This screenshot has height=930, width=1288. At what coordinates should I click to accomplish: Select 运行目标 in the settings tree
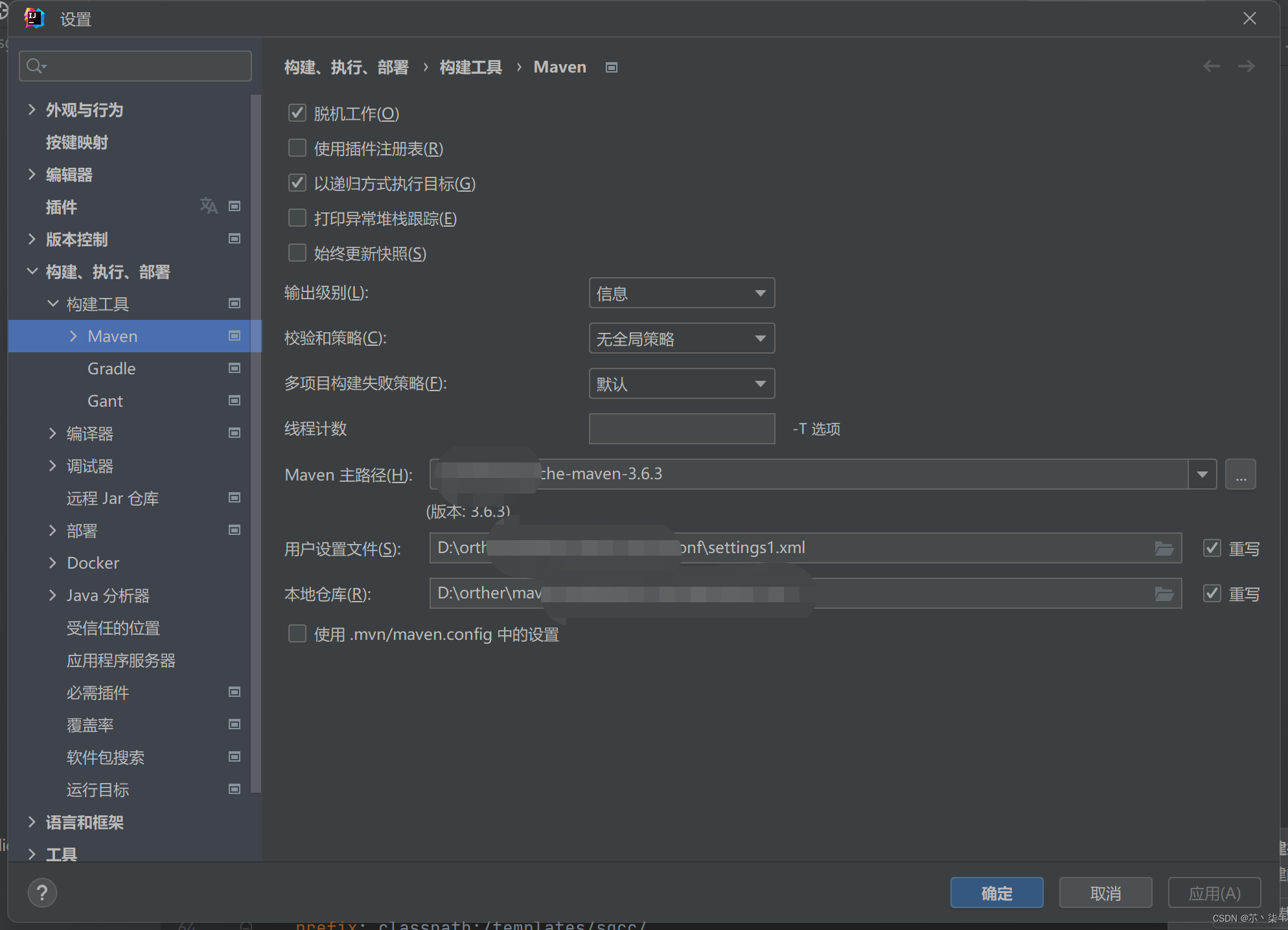point(98,789)
